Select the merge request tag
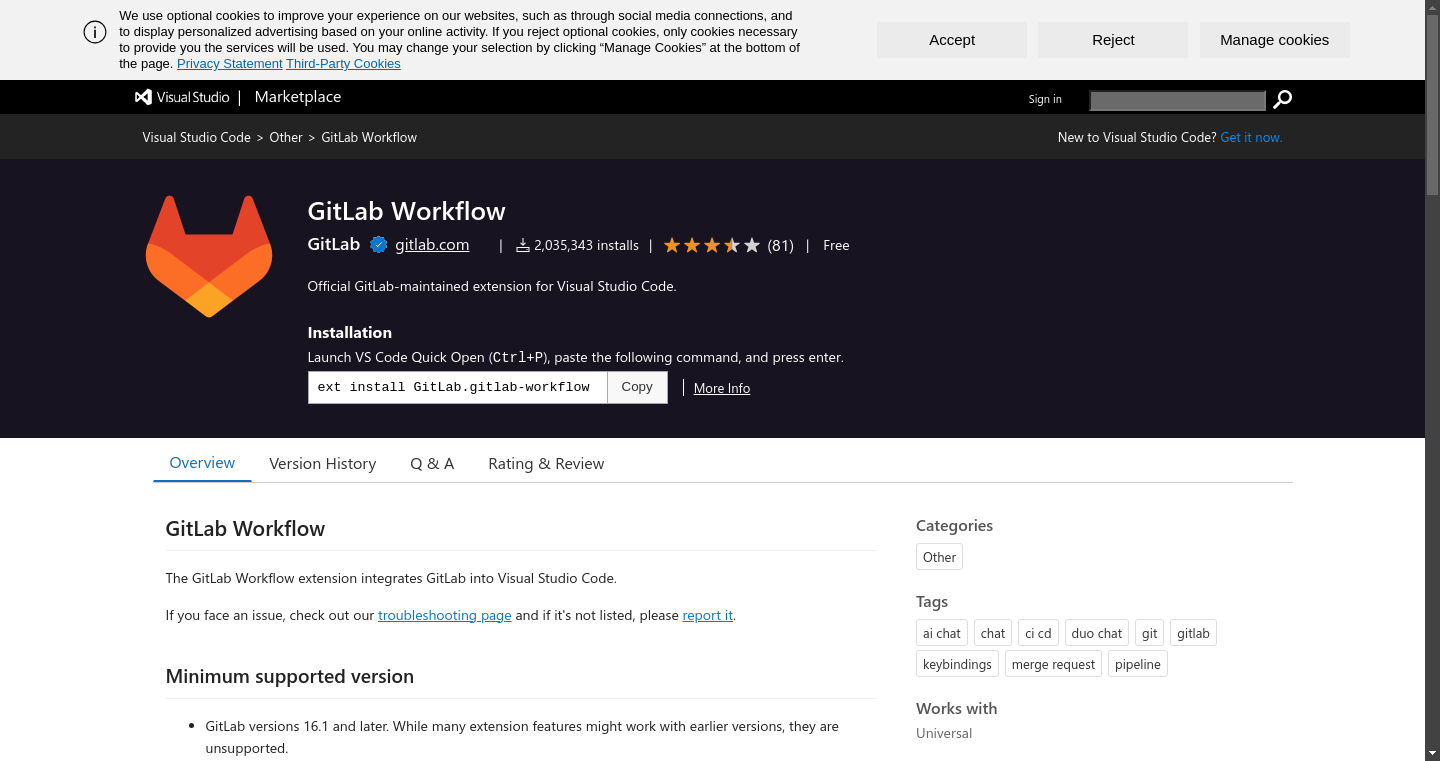Screen dimensions: 1440x761 click(x=1054, y=664)
